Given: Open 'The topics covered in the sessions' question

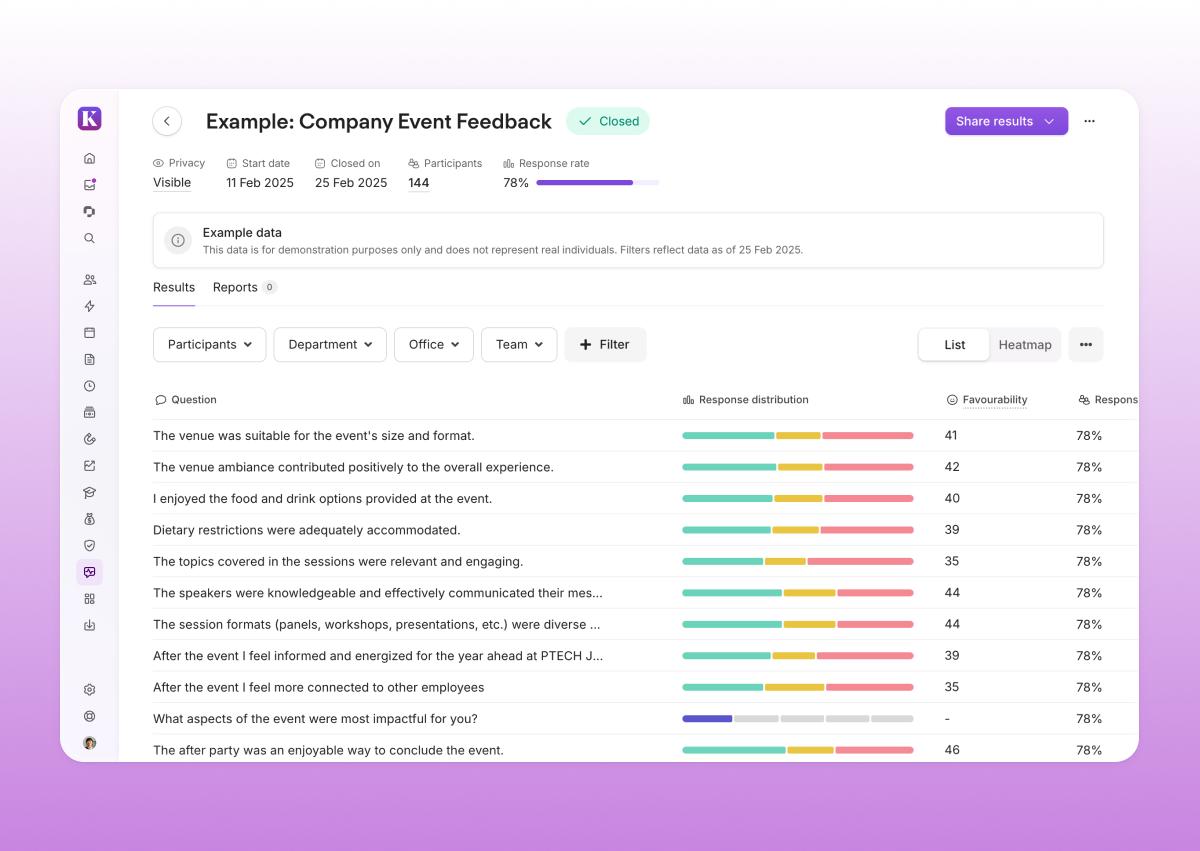Looking at the screenshot, I should tap(338, 562).
